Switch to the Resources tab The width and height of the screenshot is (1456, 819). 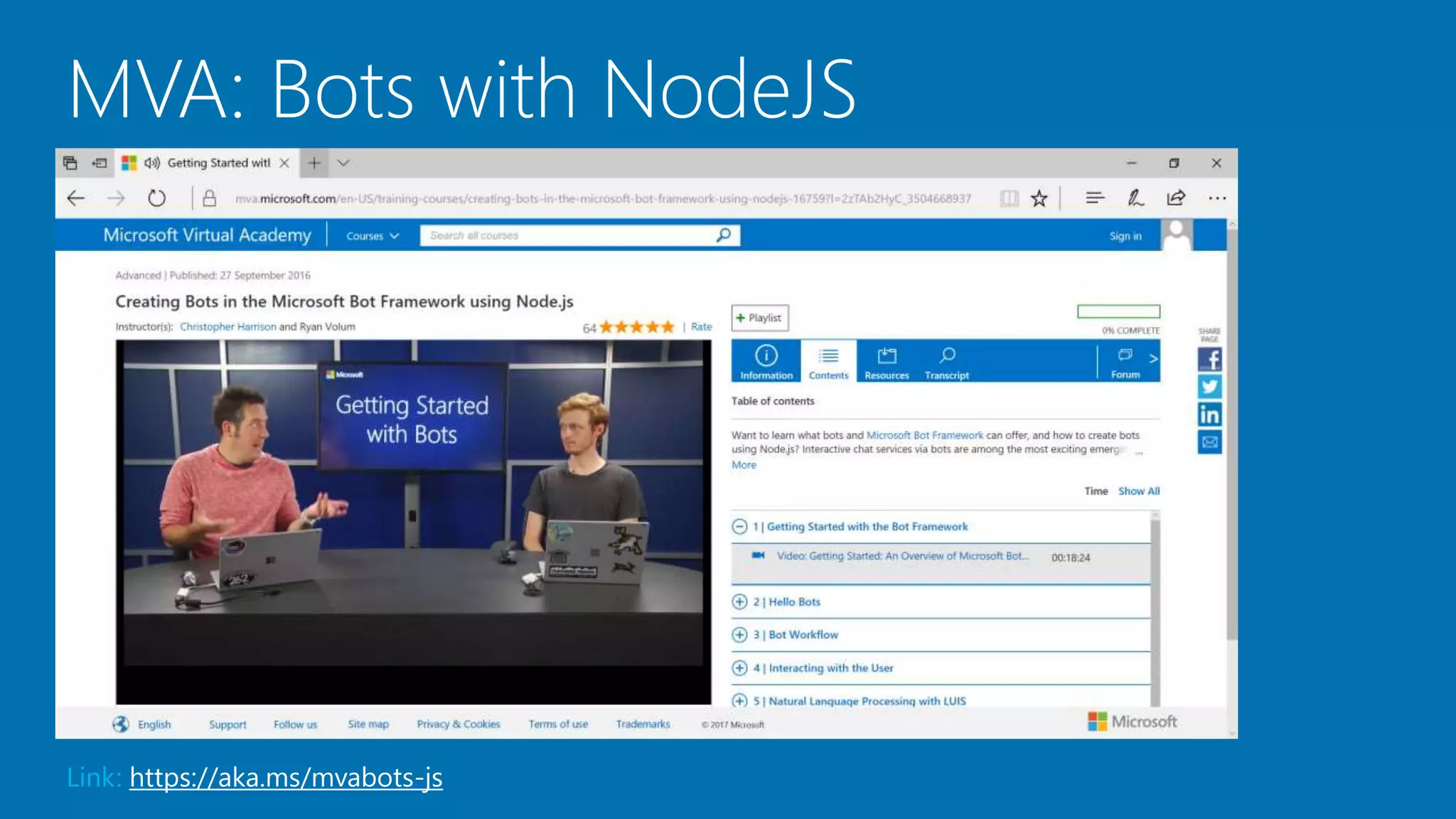coord(887,361)
